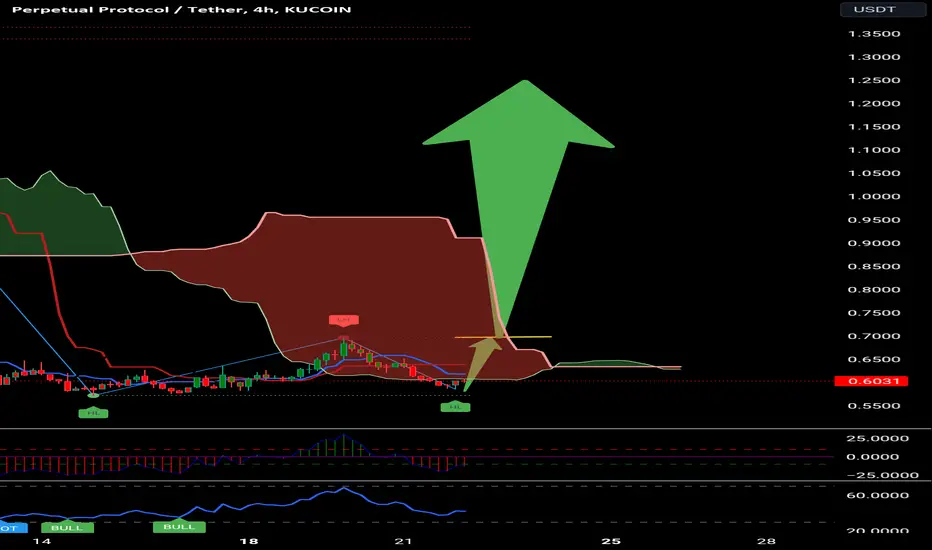The height and width of the screenshot is (550, 932).
Task: Select the red 0.6031 current price label
Action: pyautogui.click(x=871, y=381)
